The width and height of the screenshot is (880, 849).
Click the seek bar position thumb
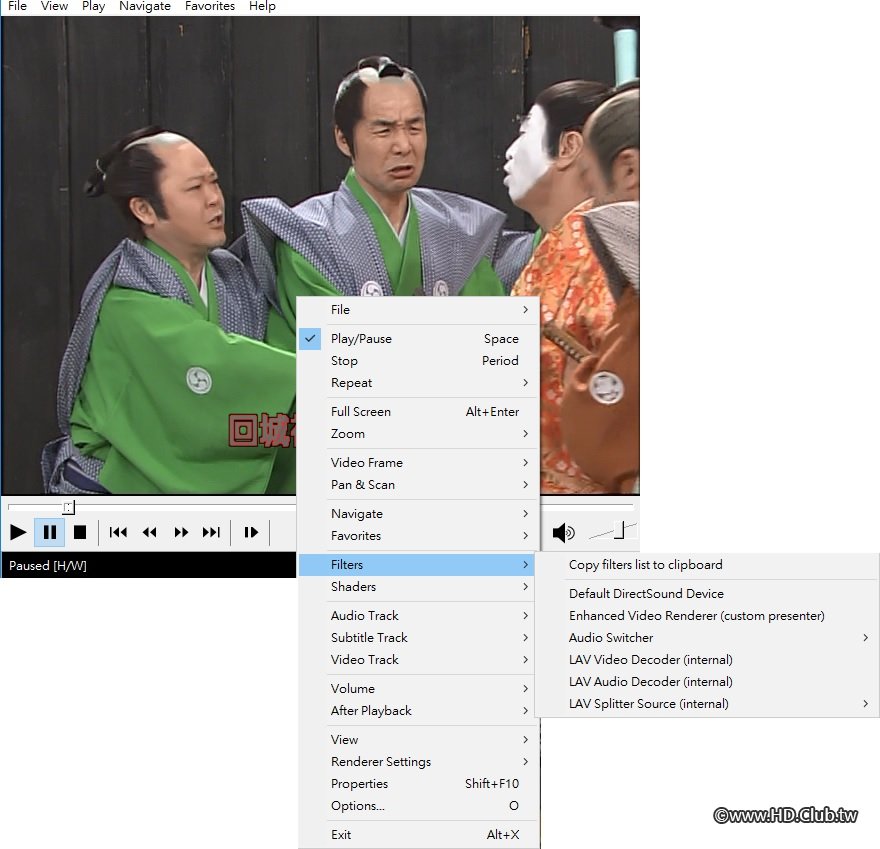(x=68, y=507)
